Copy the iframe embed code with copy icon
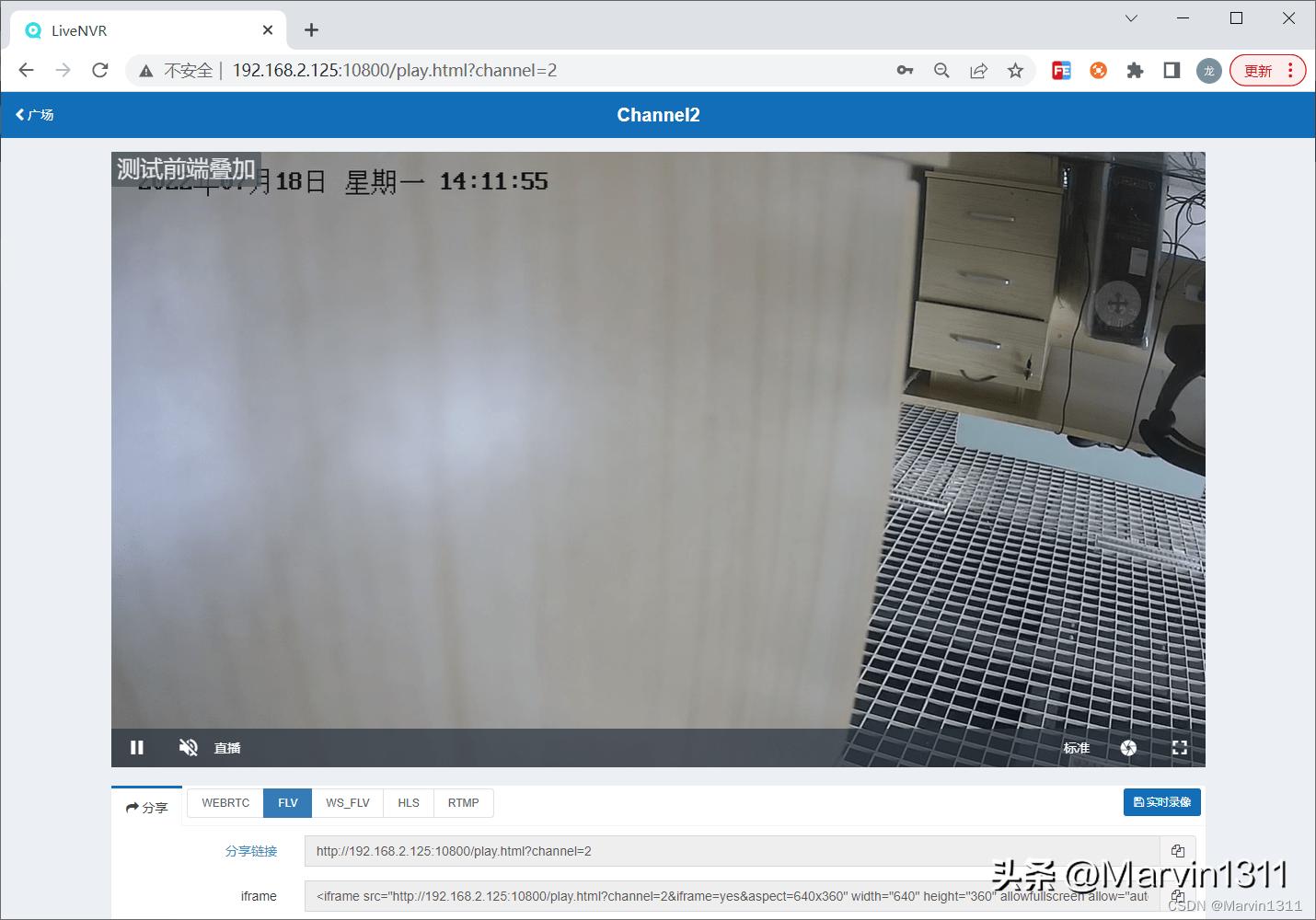 click(x=1178, y=895)
